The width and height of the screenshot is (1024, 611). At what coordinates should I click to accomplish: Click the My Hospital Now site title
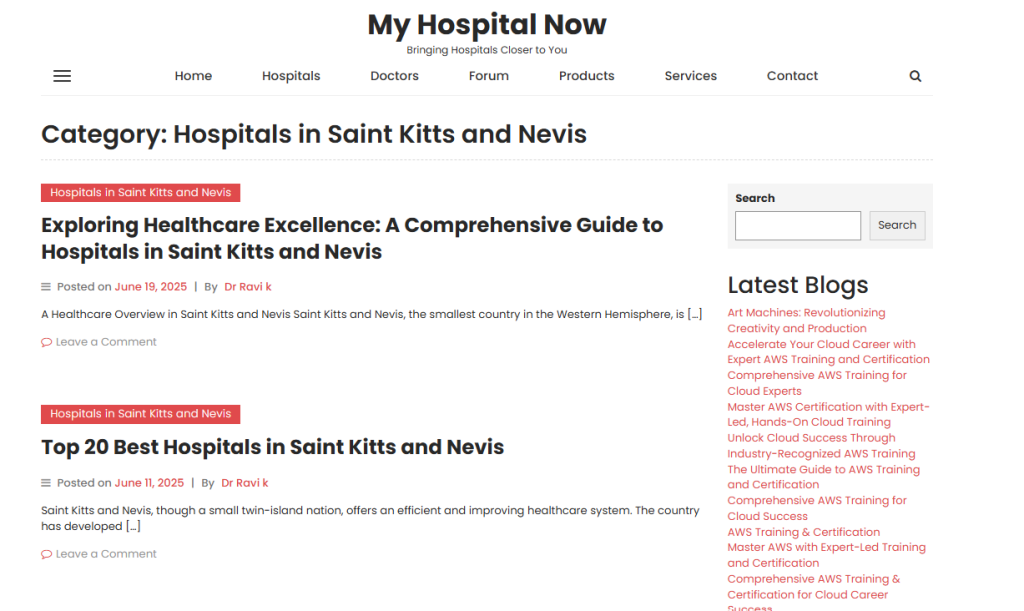(x=487, y=24)
